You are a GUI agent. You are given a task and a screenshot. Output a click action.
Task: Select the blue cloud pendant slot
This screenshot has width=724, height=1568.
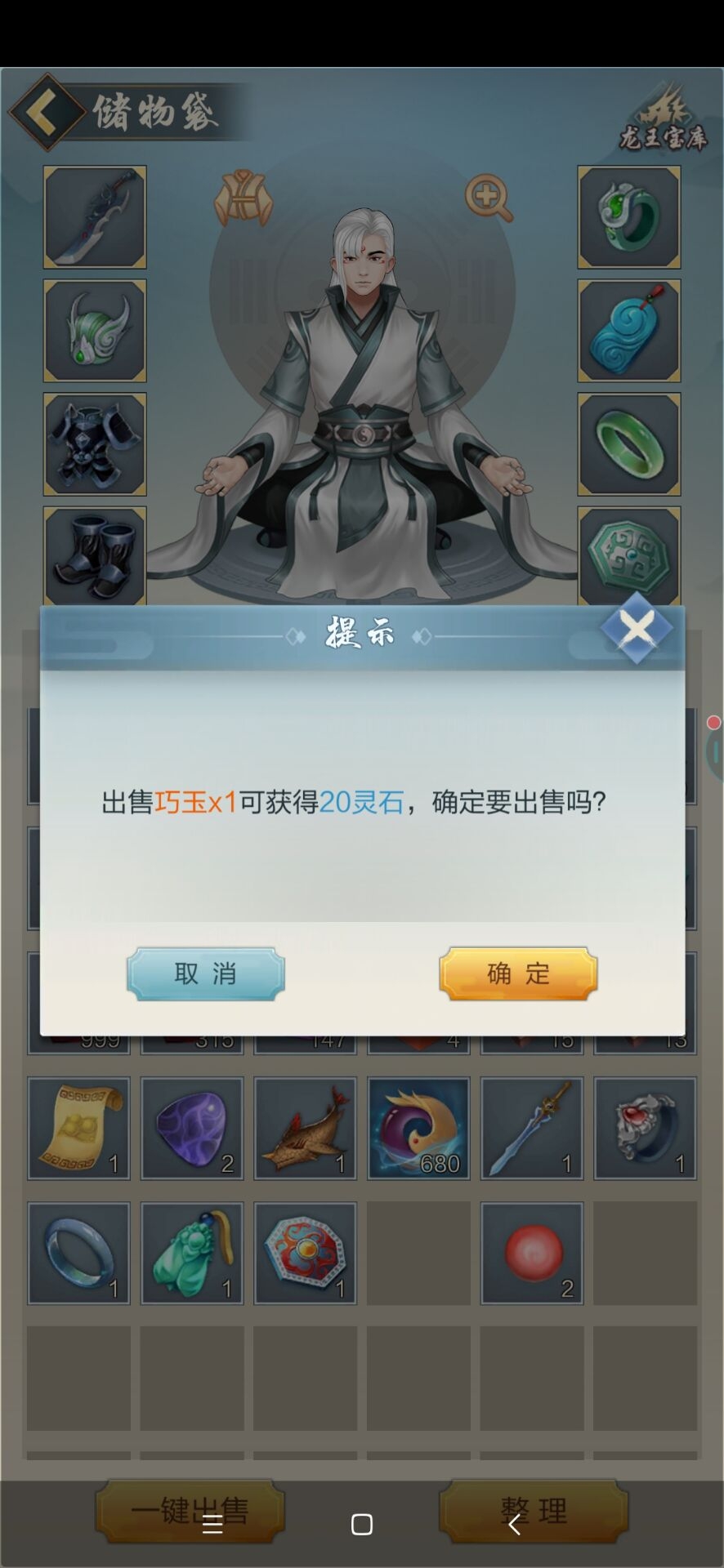point(629,331)
